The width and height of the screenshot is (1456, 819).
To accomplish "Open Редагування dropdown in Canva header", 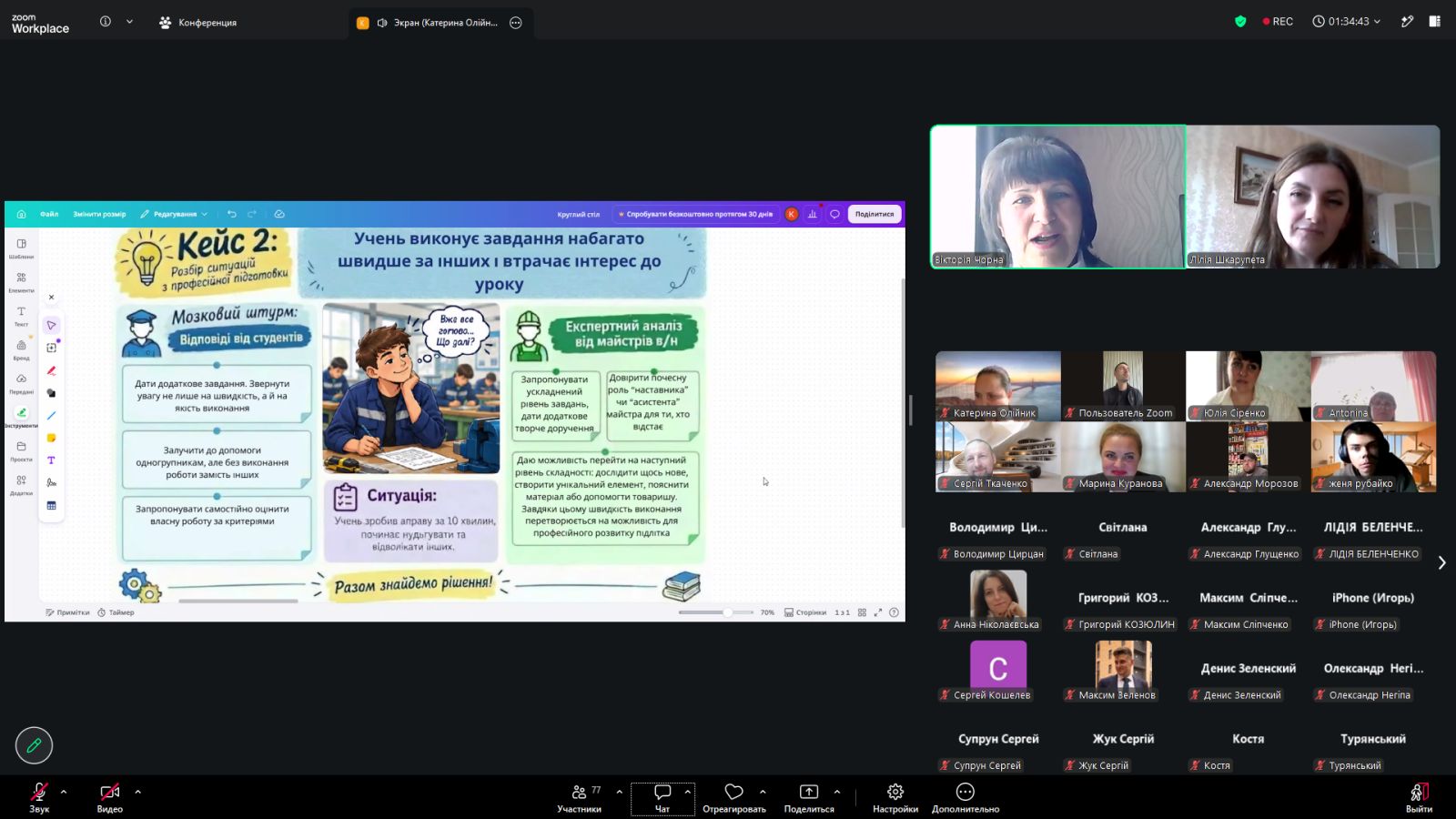I will [x=174, y=214].
